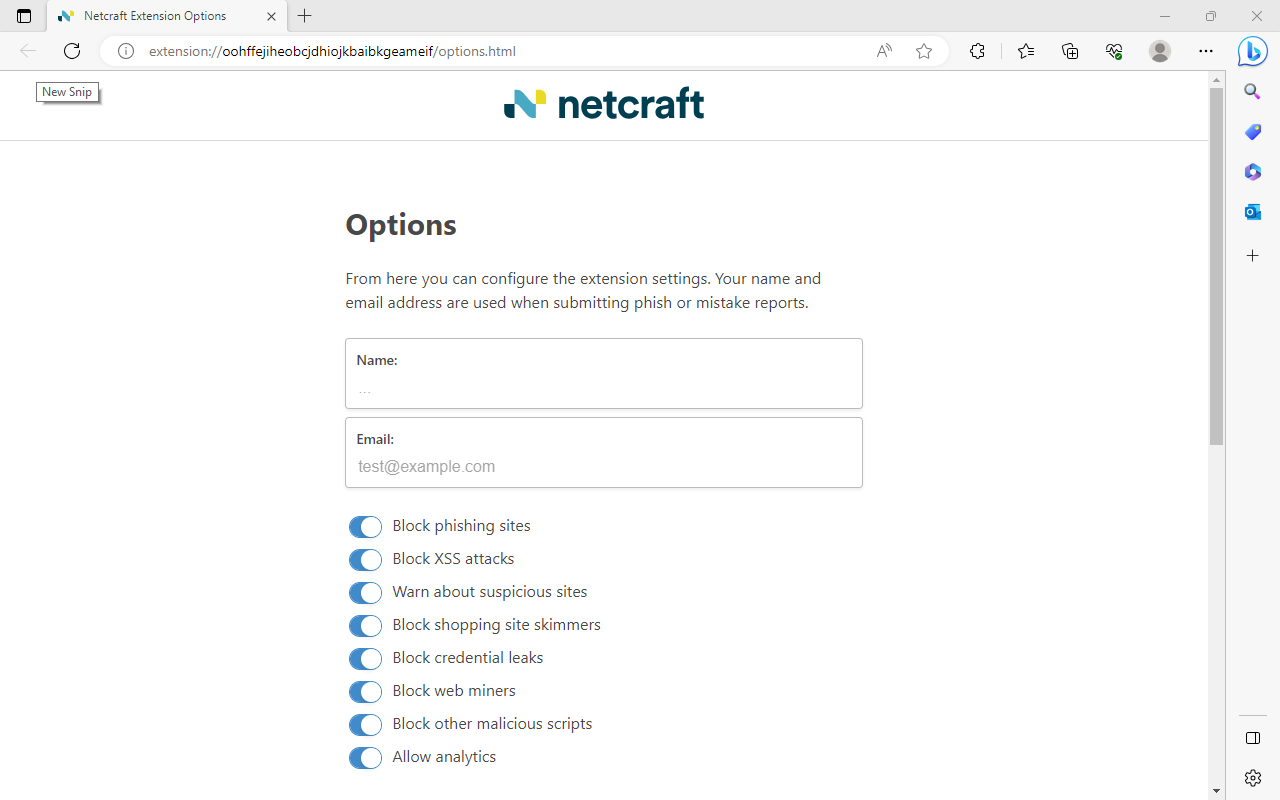1280x800 pixels.
Task: Switch off Block web miners
Action: pos(365,692)
